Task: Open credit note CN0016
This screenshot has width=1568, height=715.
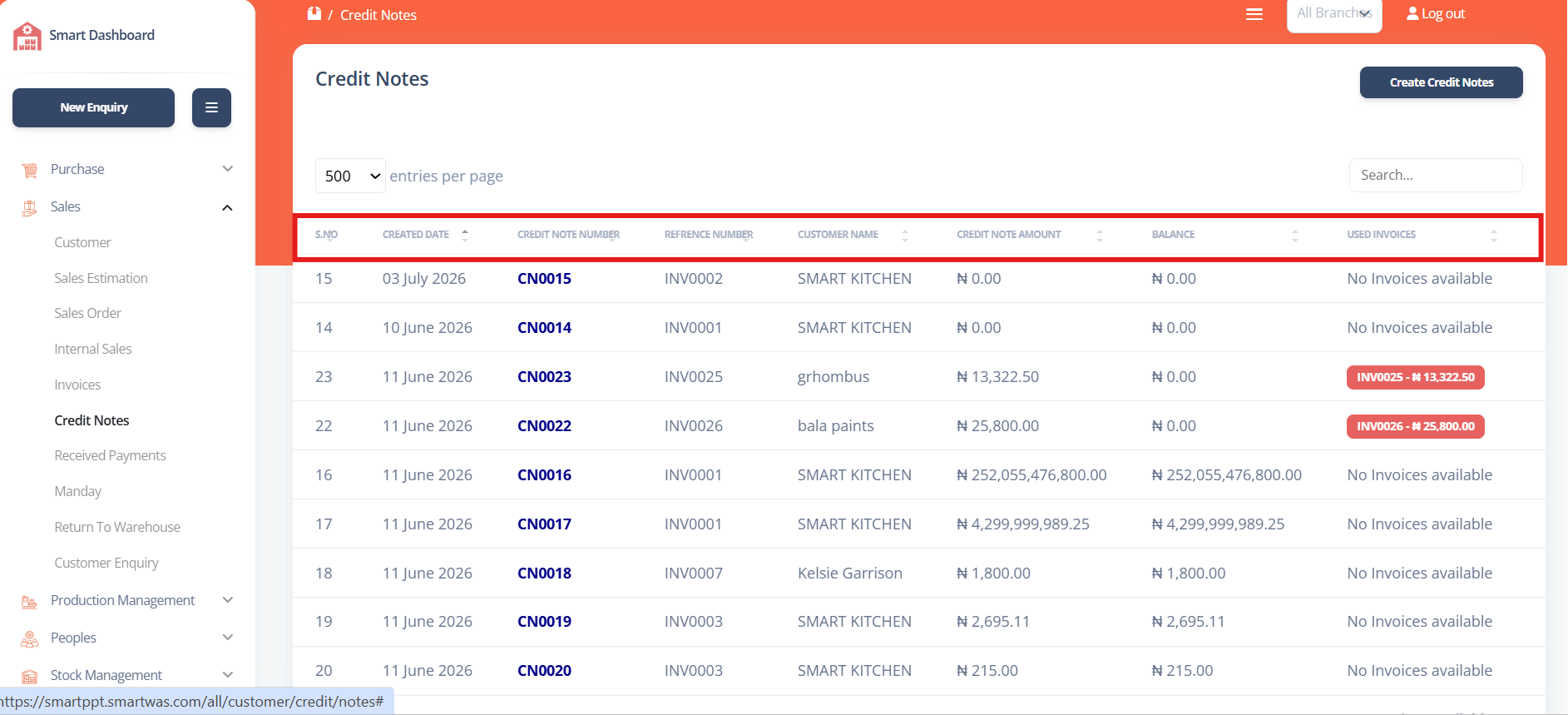Action: click(544, 475)
